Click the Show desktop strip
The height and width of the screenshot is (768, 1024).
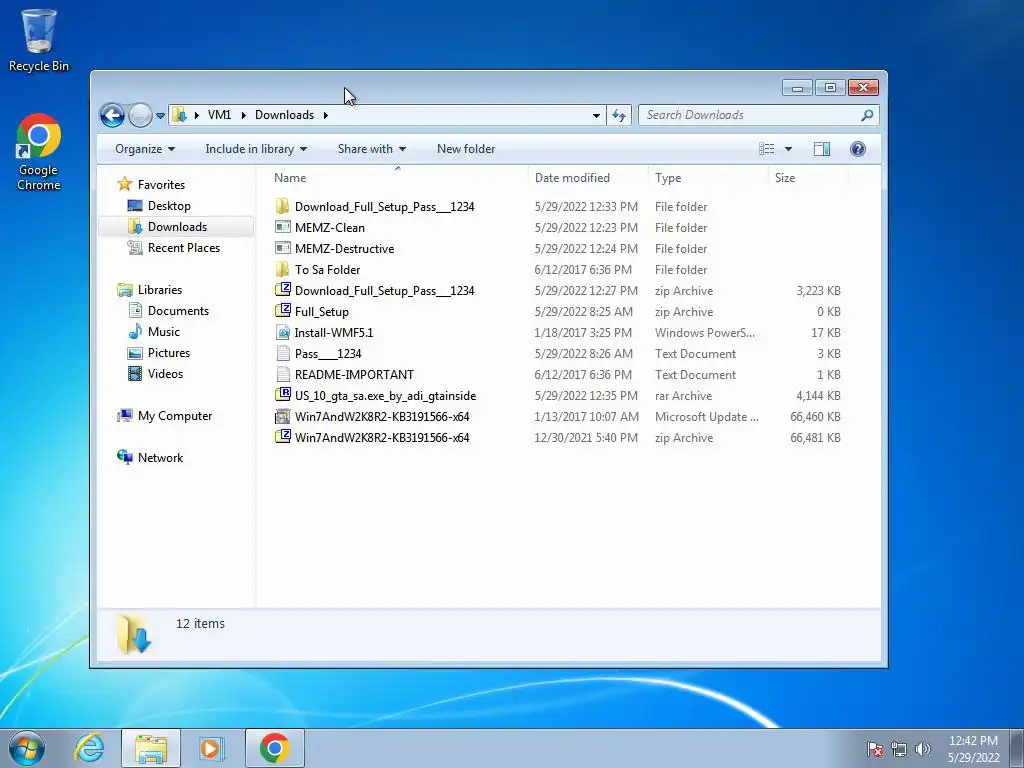click(1017, 748)
